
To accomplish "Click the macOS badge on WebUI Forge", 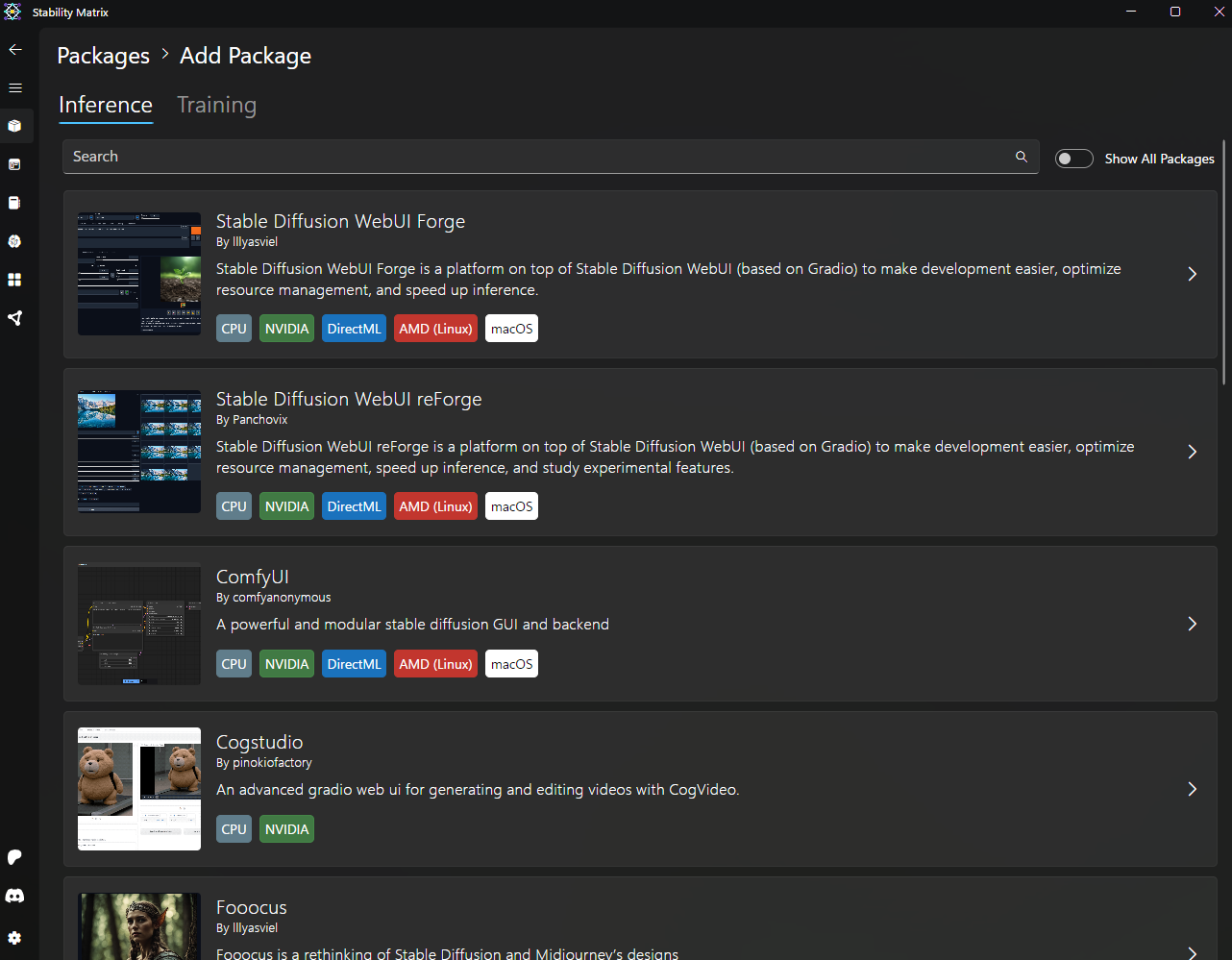I will 511,329.
